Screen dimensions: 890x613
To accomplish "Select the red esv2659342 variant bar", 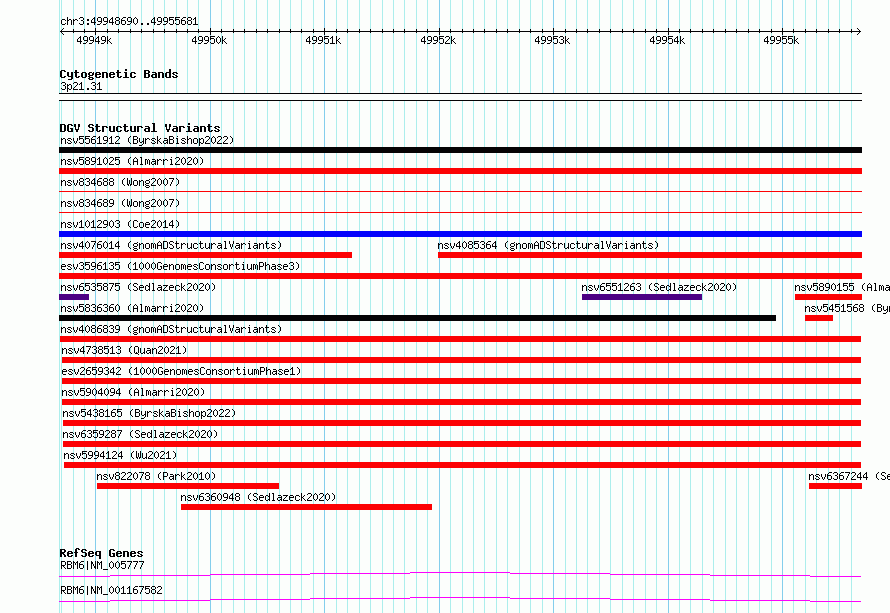I will pyautogui.click(x=461, y=381).
